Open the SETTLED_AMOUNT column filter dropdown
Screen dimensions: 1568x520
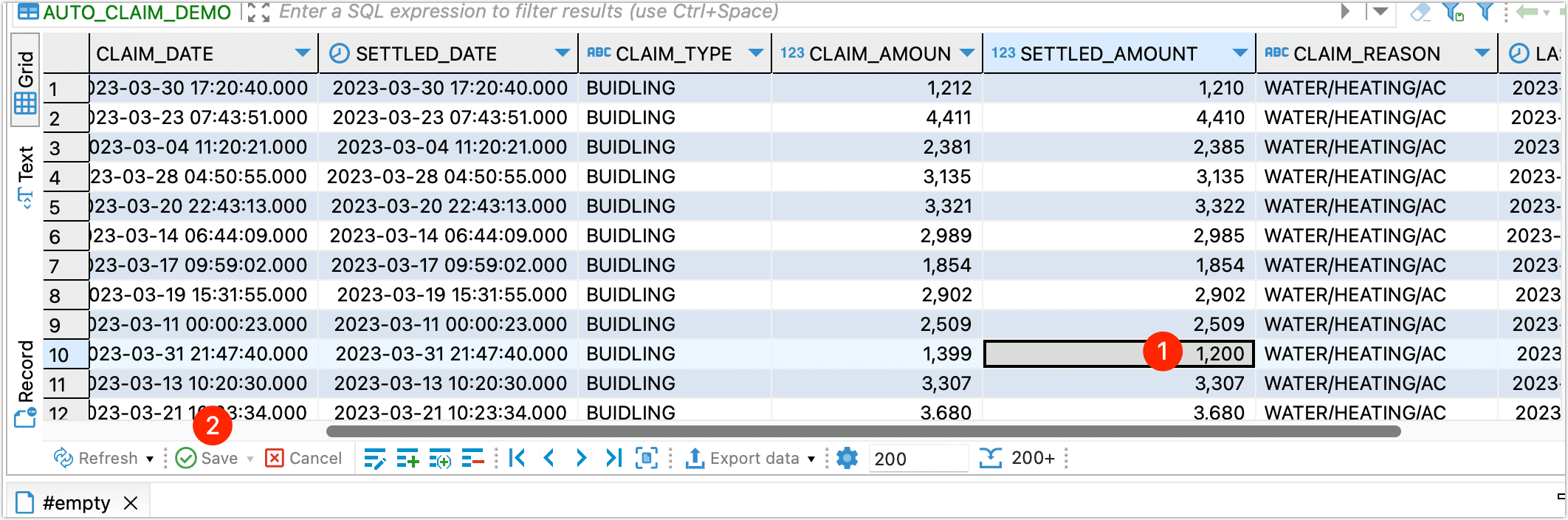coord(1239,53)
